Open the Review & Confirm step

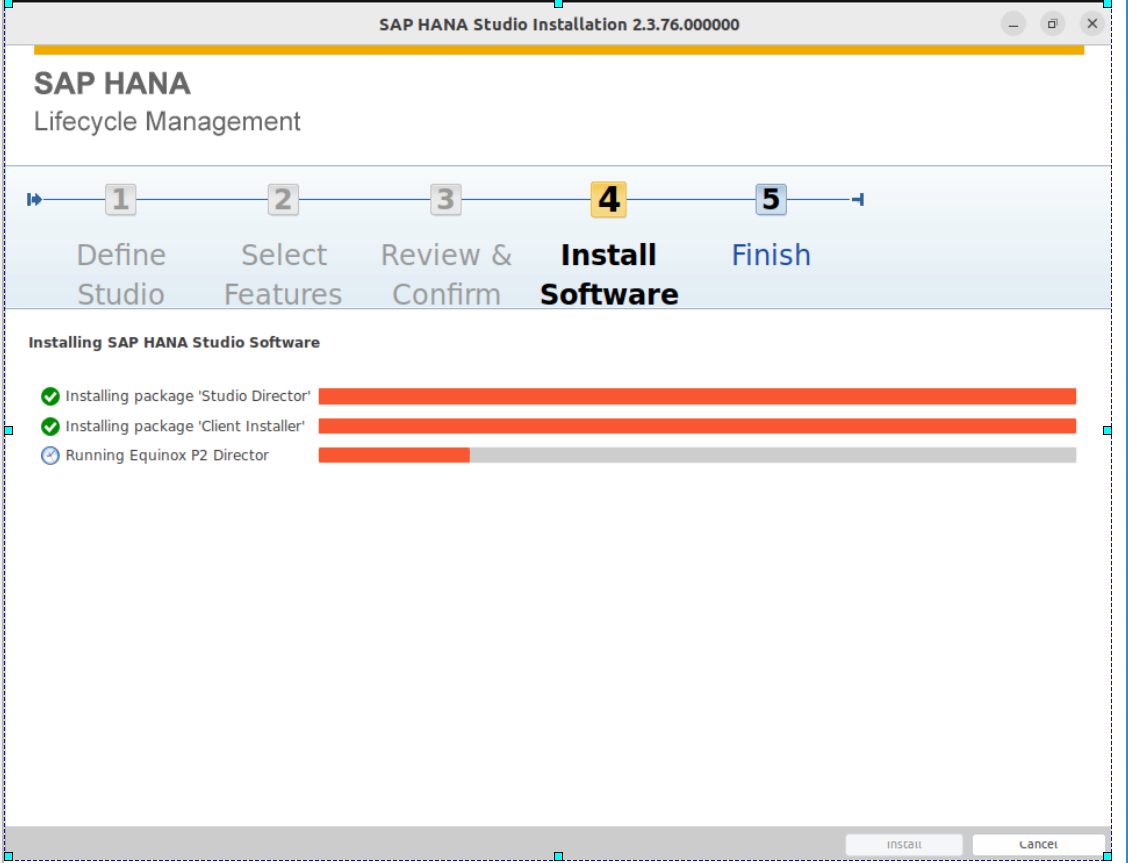(x=446, y=275)
